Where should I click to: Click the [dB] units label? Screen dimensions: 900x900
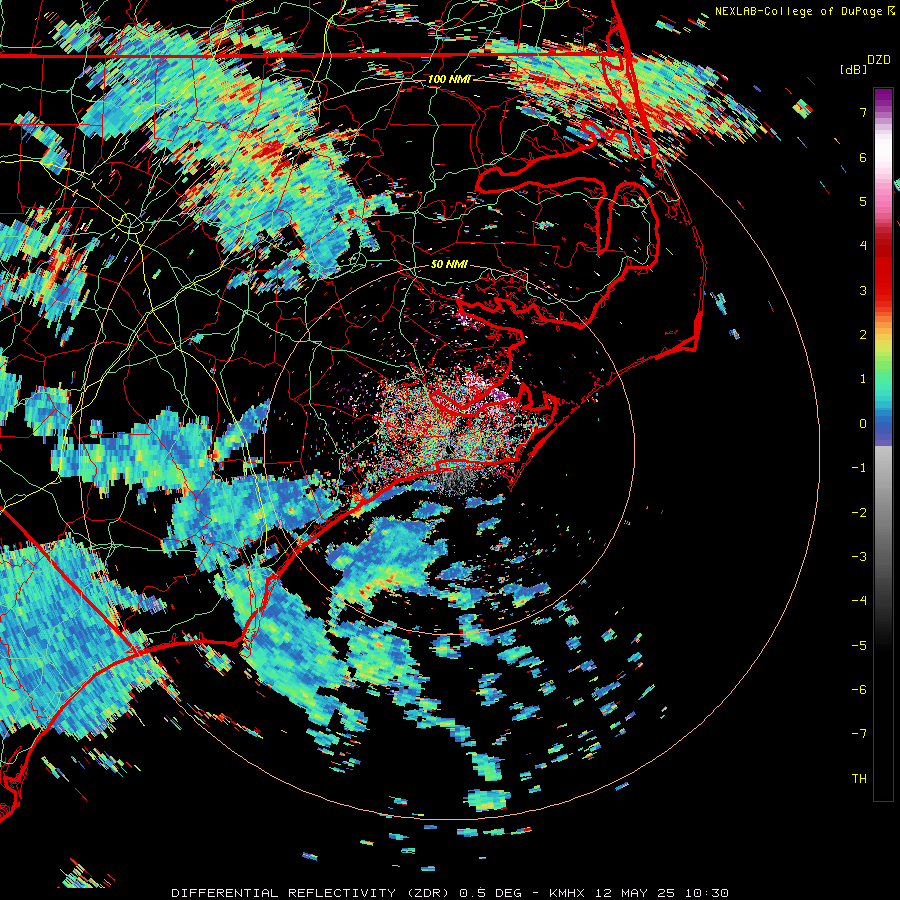click(853, 69)
